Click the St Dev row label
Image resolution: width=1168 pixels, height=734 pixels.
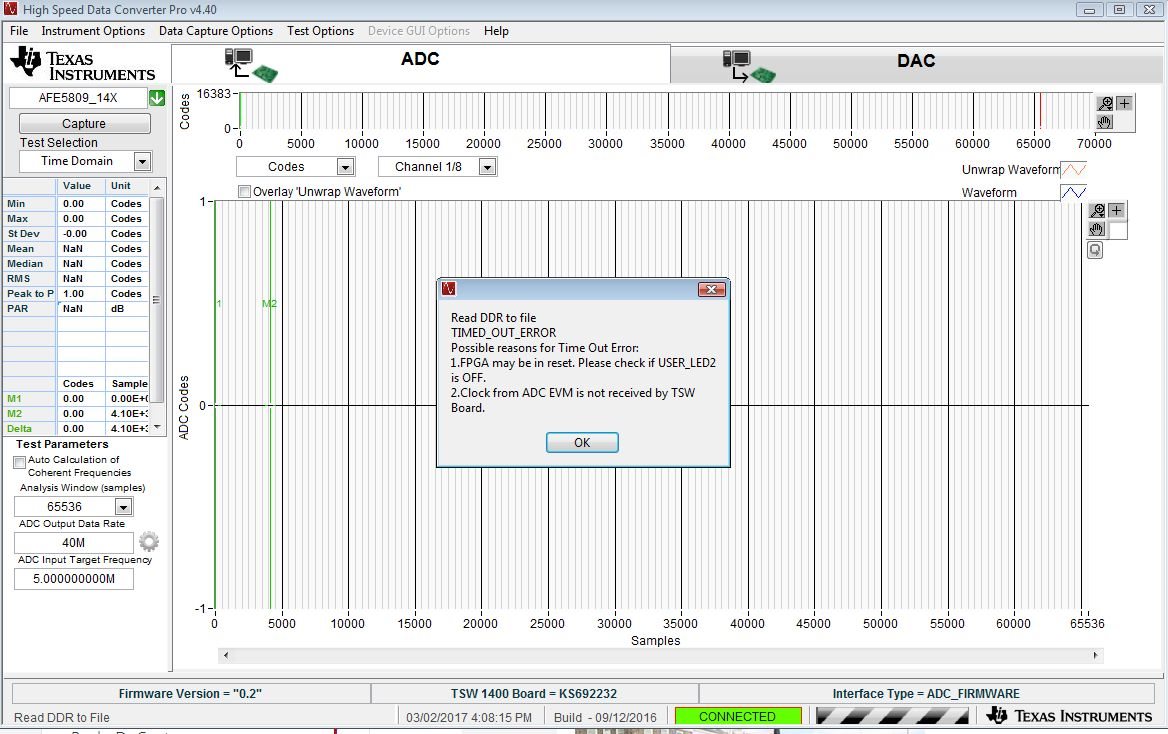tap(23, 233)
